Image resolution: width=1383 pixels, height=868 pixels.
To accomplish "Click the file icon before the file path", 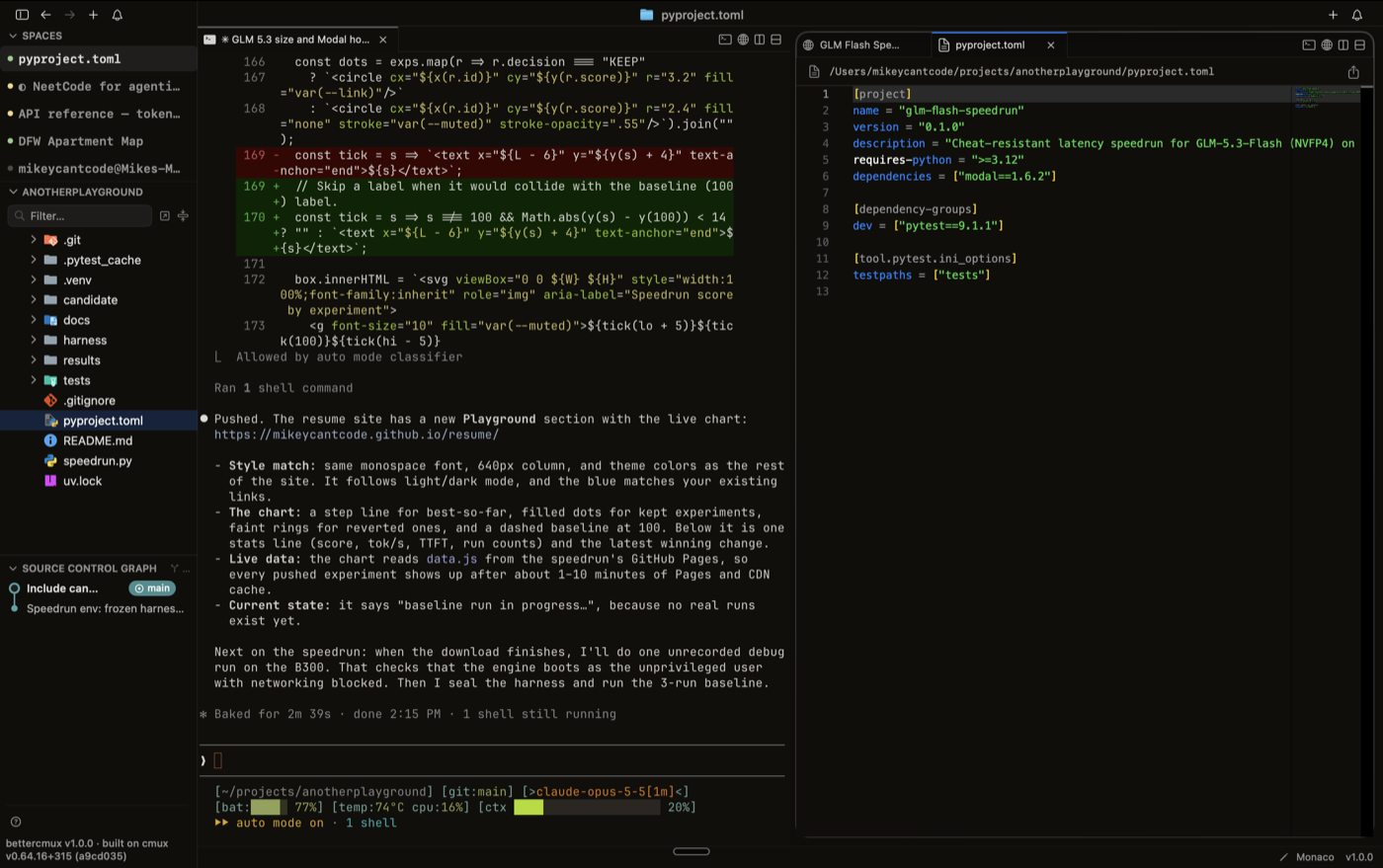I will pos(814,72).
